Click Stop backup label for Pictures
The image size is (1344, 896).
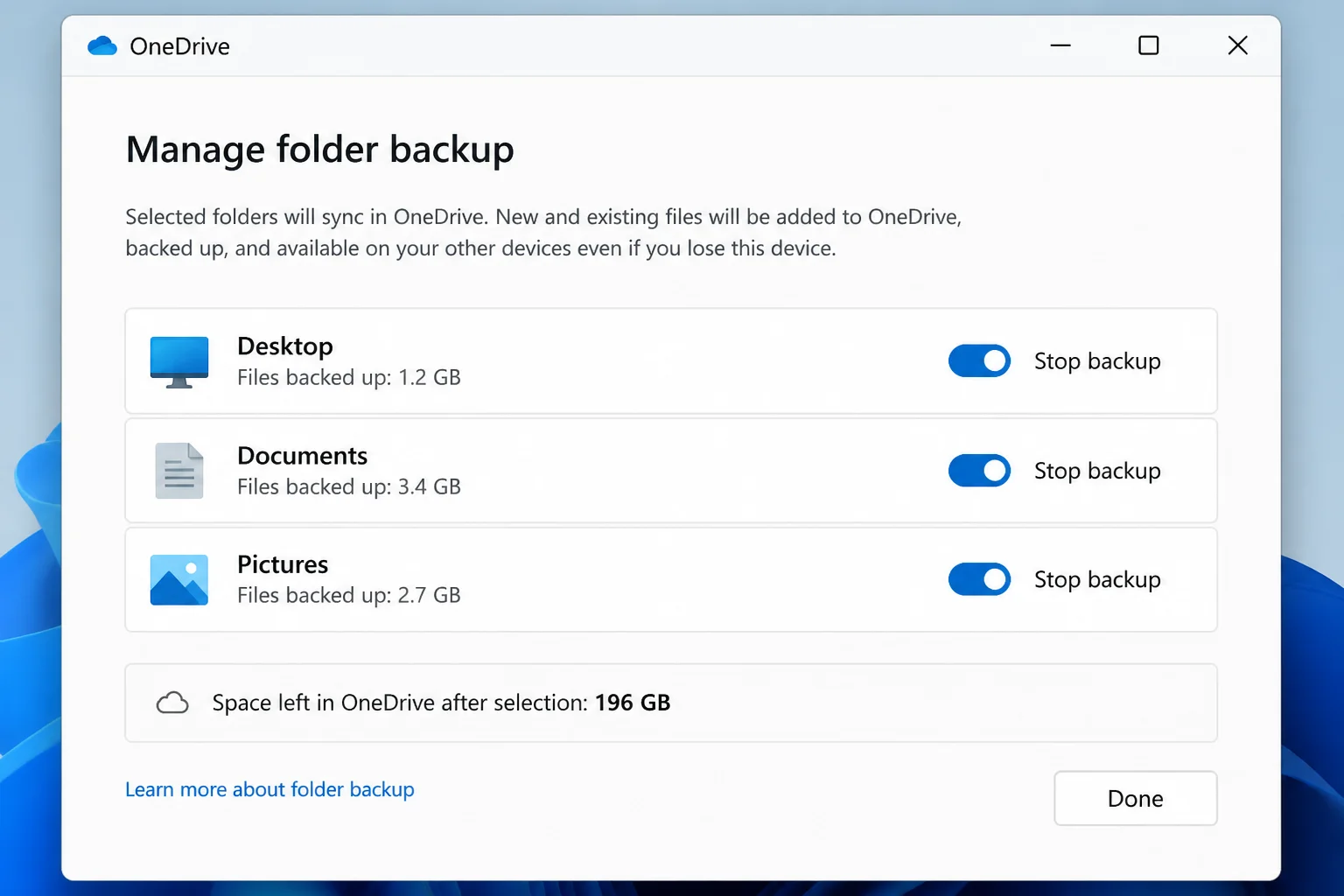click(1097, 579)
